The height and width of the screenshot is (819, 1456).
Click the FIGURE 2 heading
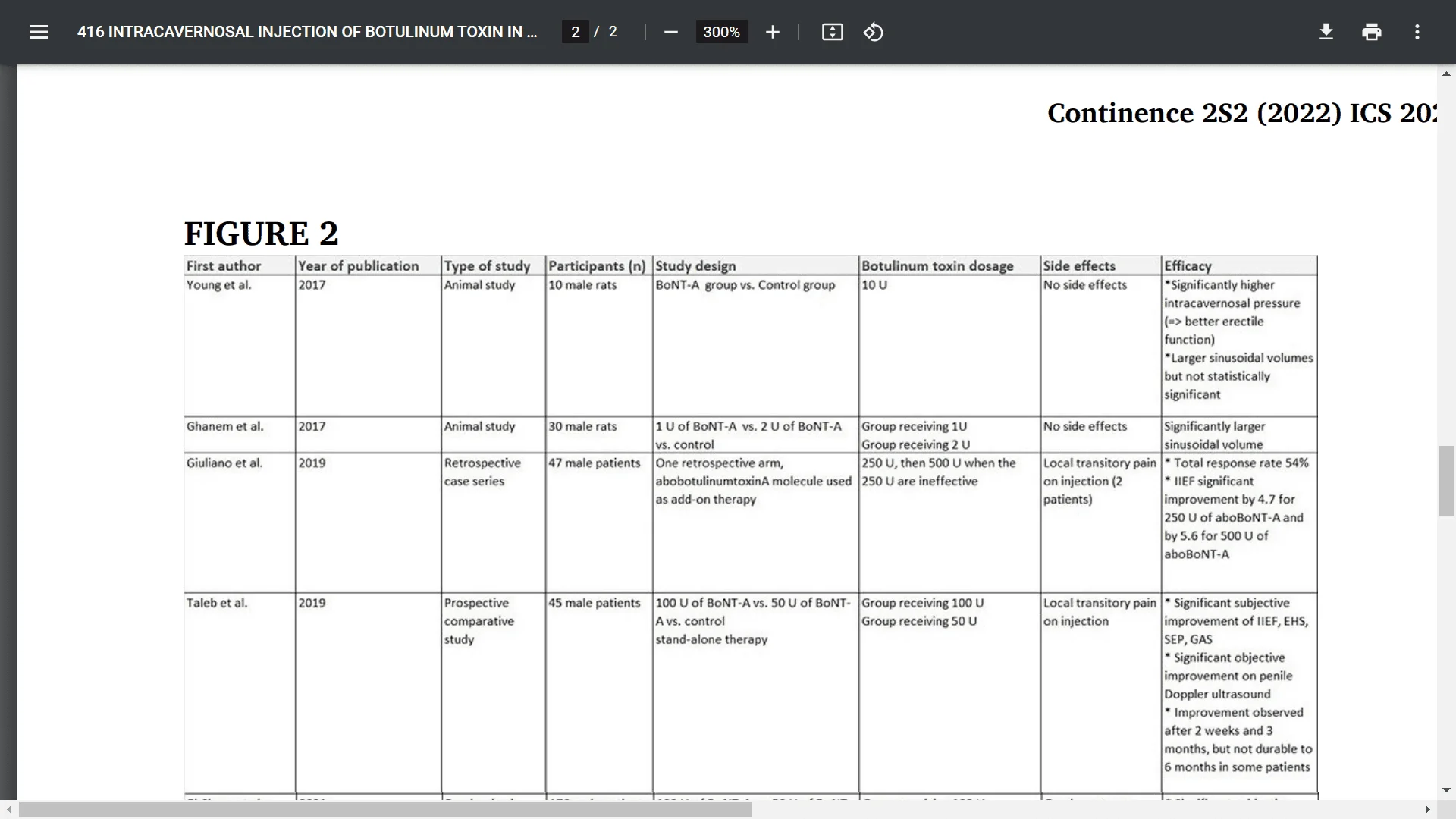261,234
